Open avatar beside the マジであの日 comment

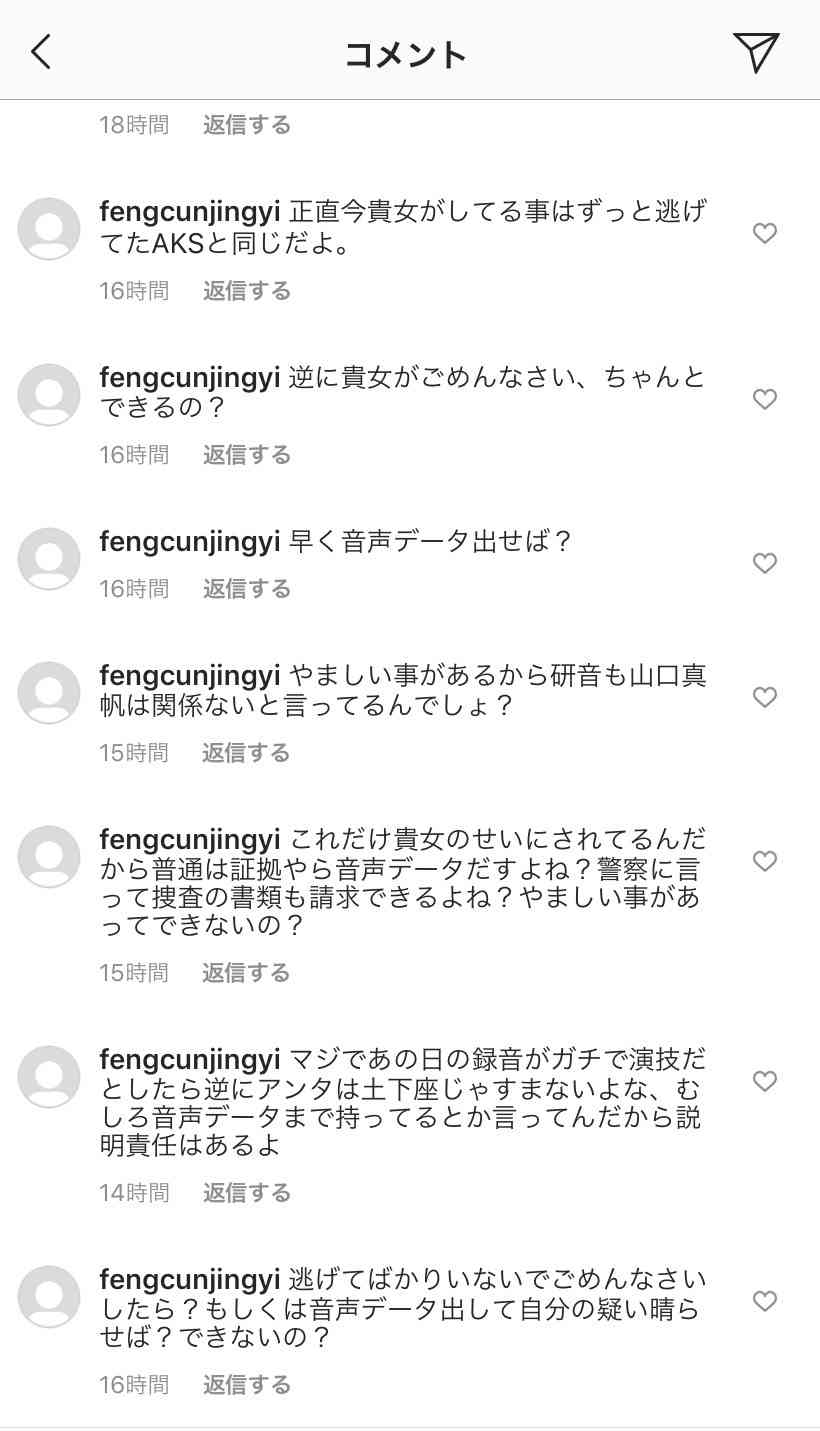[x=49, y=1077]
